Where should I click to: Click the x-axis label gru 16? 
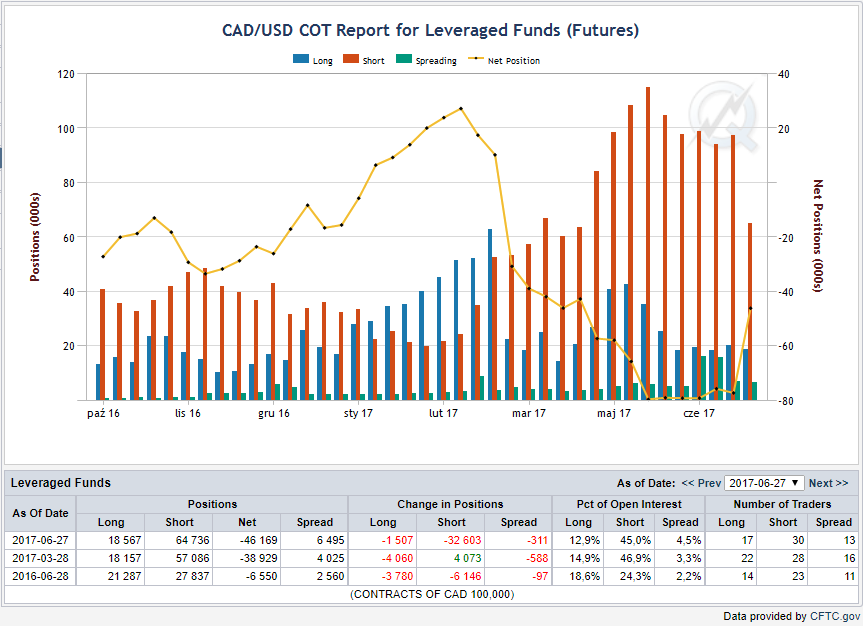coord(274,413)
